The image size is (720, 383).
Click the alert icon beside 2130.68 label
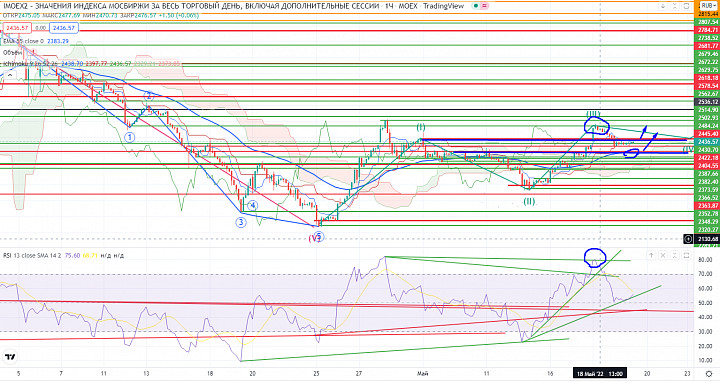click(688, 239)
